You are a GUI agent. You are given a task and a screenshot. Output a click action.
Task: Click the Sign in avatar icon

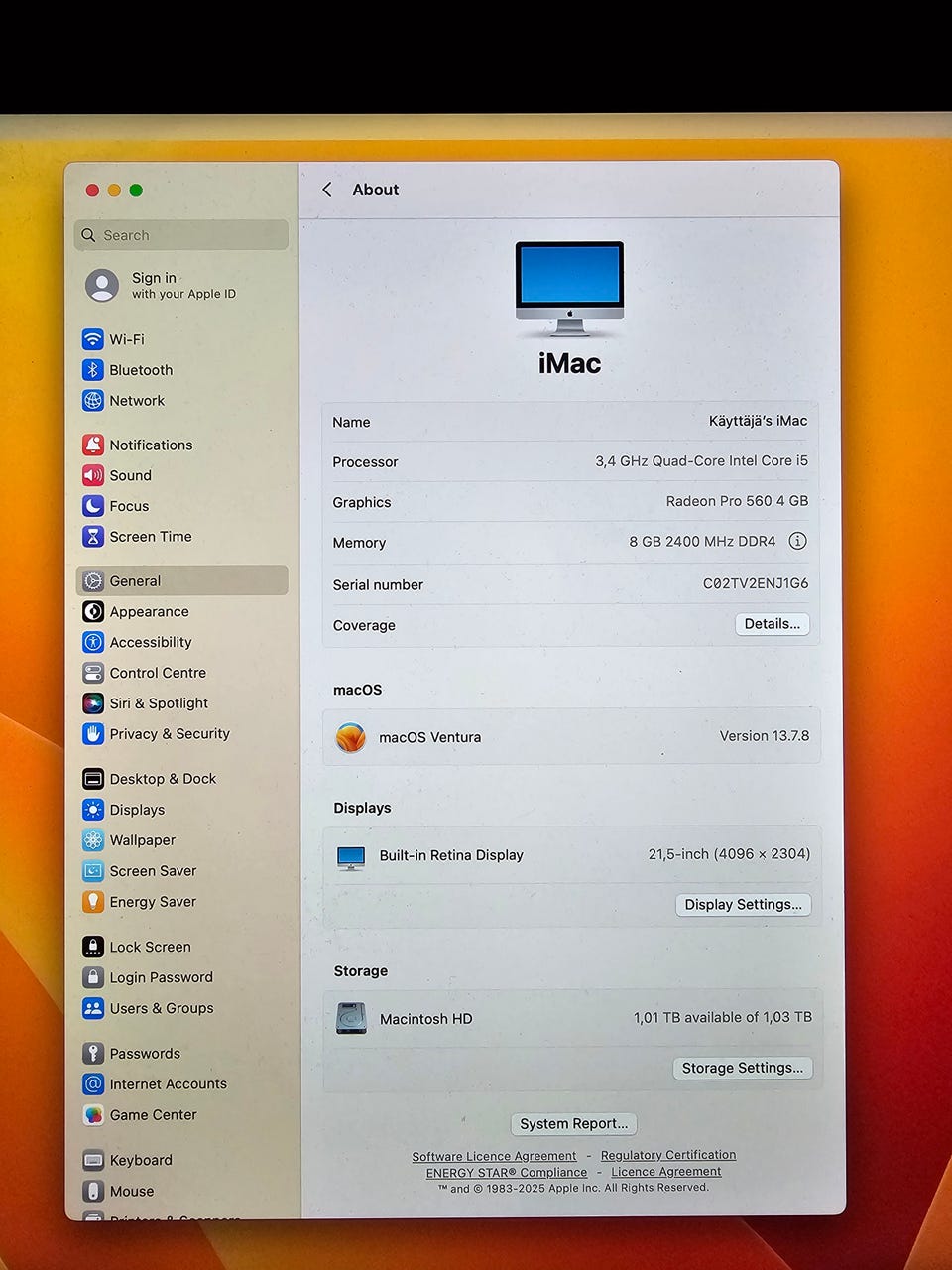point(102,286)
